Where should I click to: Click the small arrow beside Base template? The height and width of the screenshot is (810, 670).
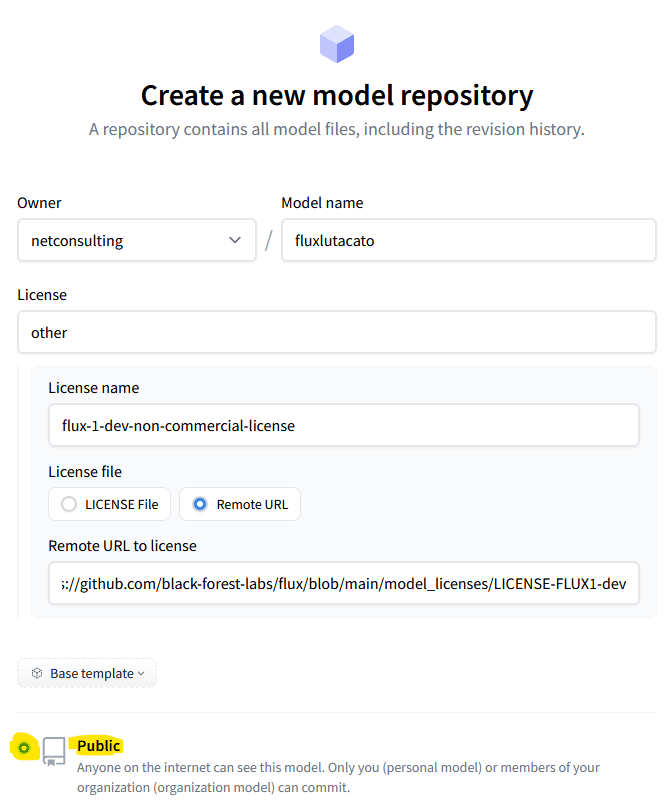coord(141,674)
